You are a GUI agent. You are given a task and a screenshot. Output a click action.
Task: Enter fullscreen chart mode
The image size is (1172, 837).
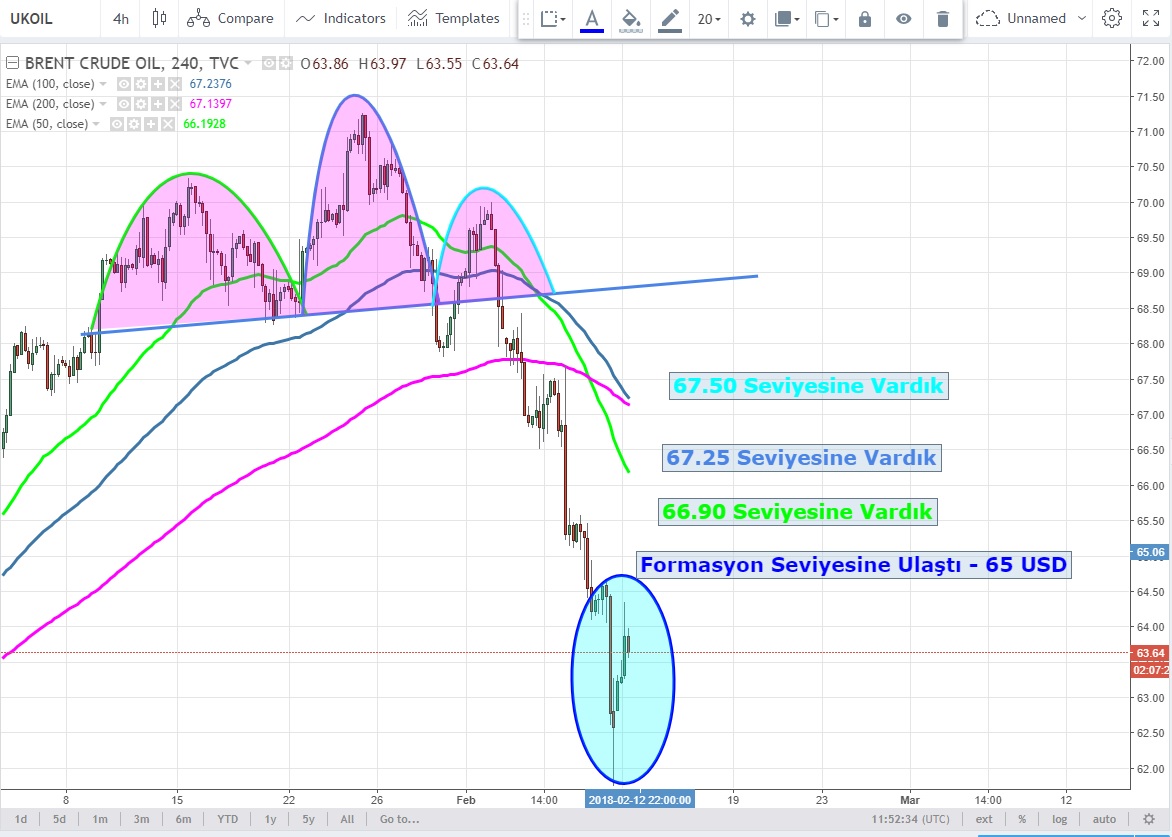tap(1148, 18)
